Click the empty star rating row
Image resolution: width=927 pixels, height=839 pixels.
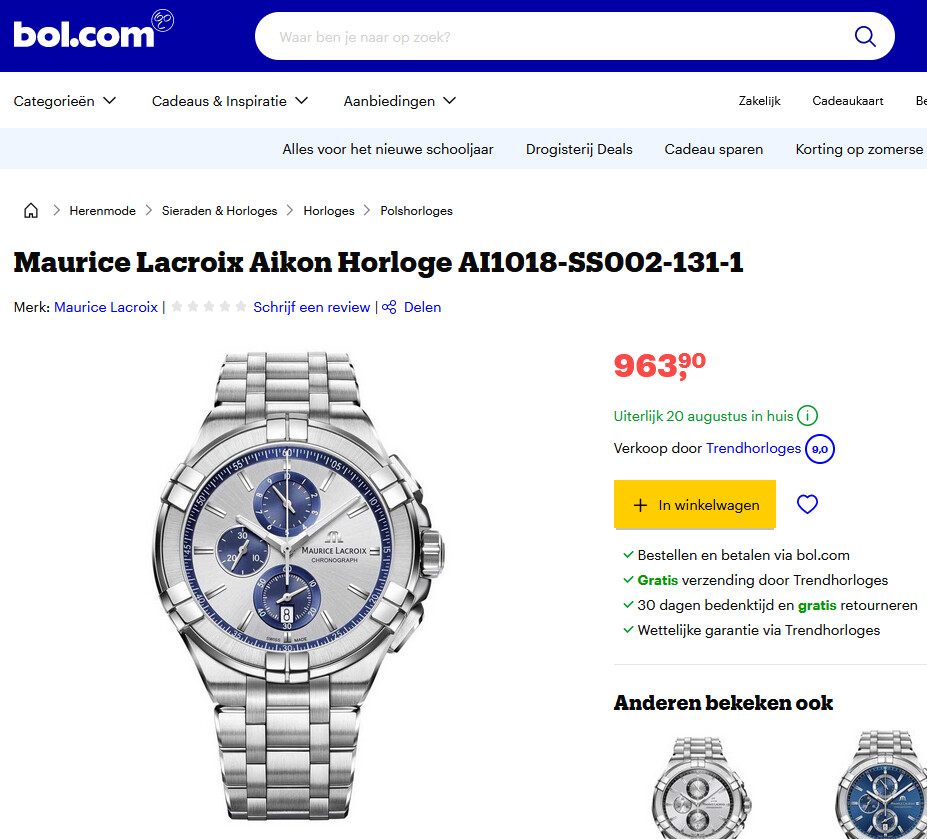point(209,307)
